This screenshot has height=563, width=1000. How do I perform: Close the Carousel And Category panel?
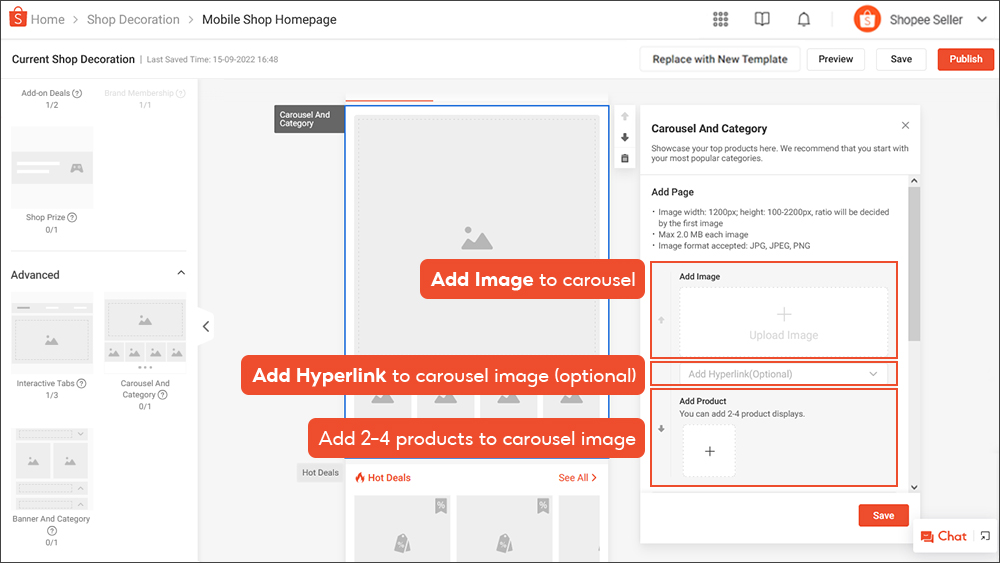[x=905, y=126]
